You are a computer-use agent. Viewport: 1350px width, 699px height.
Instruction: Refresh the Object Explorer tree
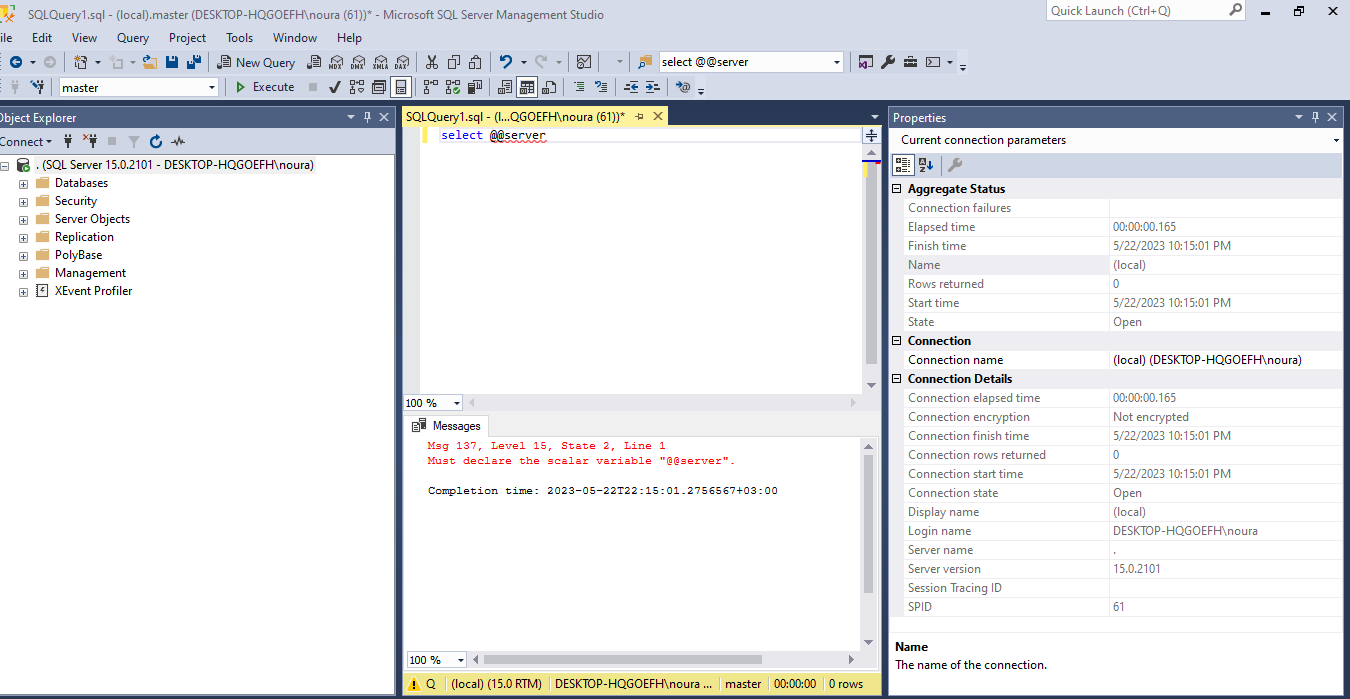(x=156, y=141)
